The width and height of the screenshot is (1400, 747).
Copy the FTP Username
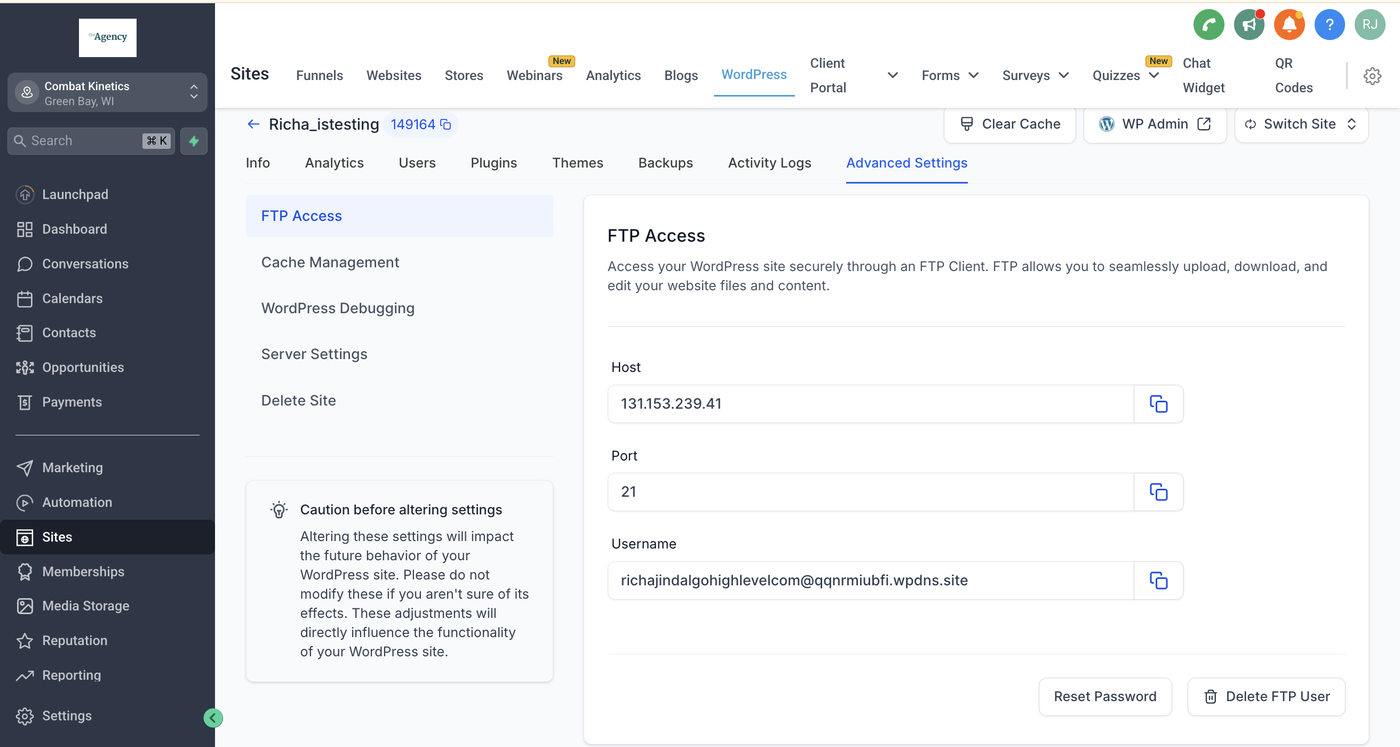pos(1158,580)
